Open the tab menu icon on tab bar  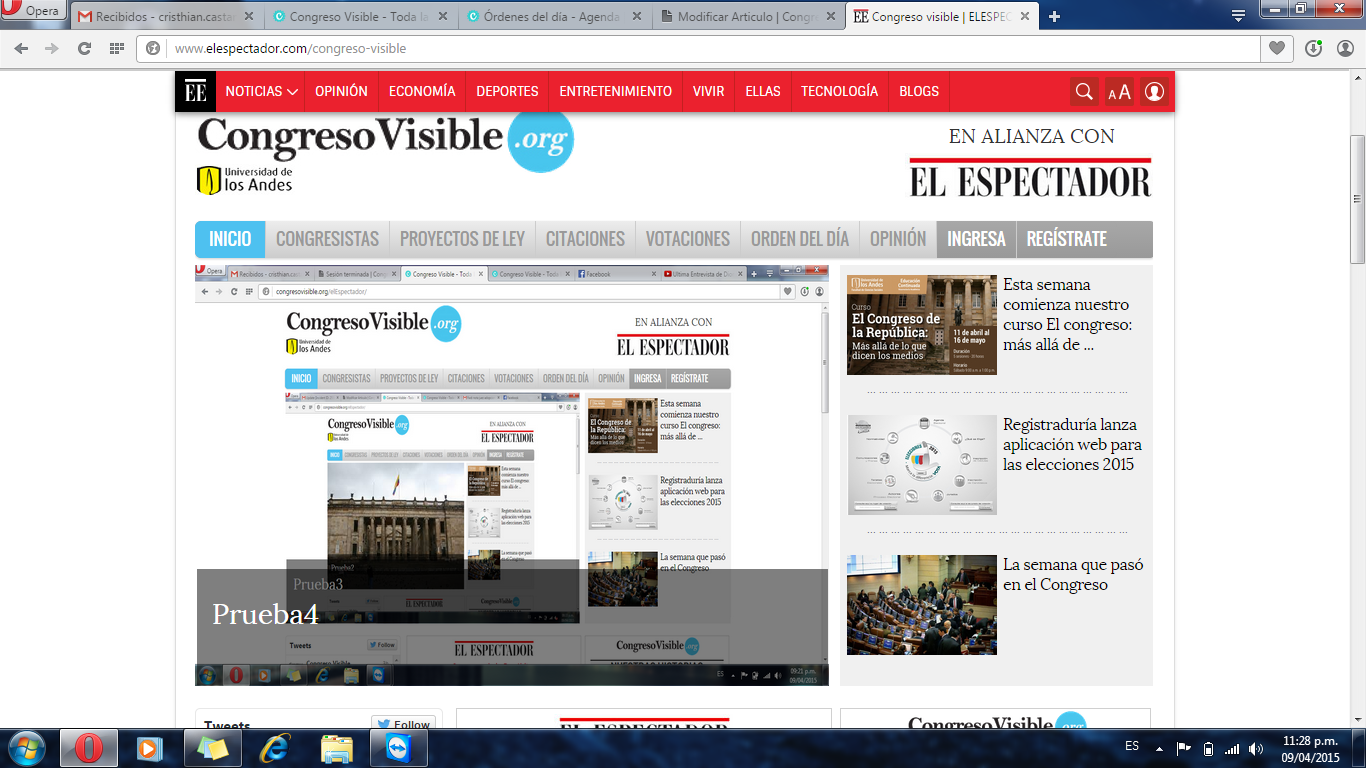click(x=1238, y=15)
